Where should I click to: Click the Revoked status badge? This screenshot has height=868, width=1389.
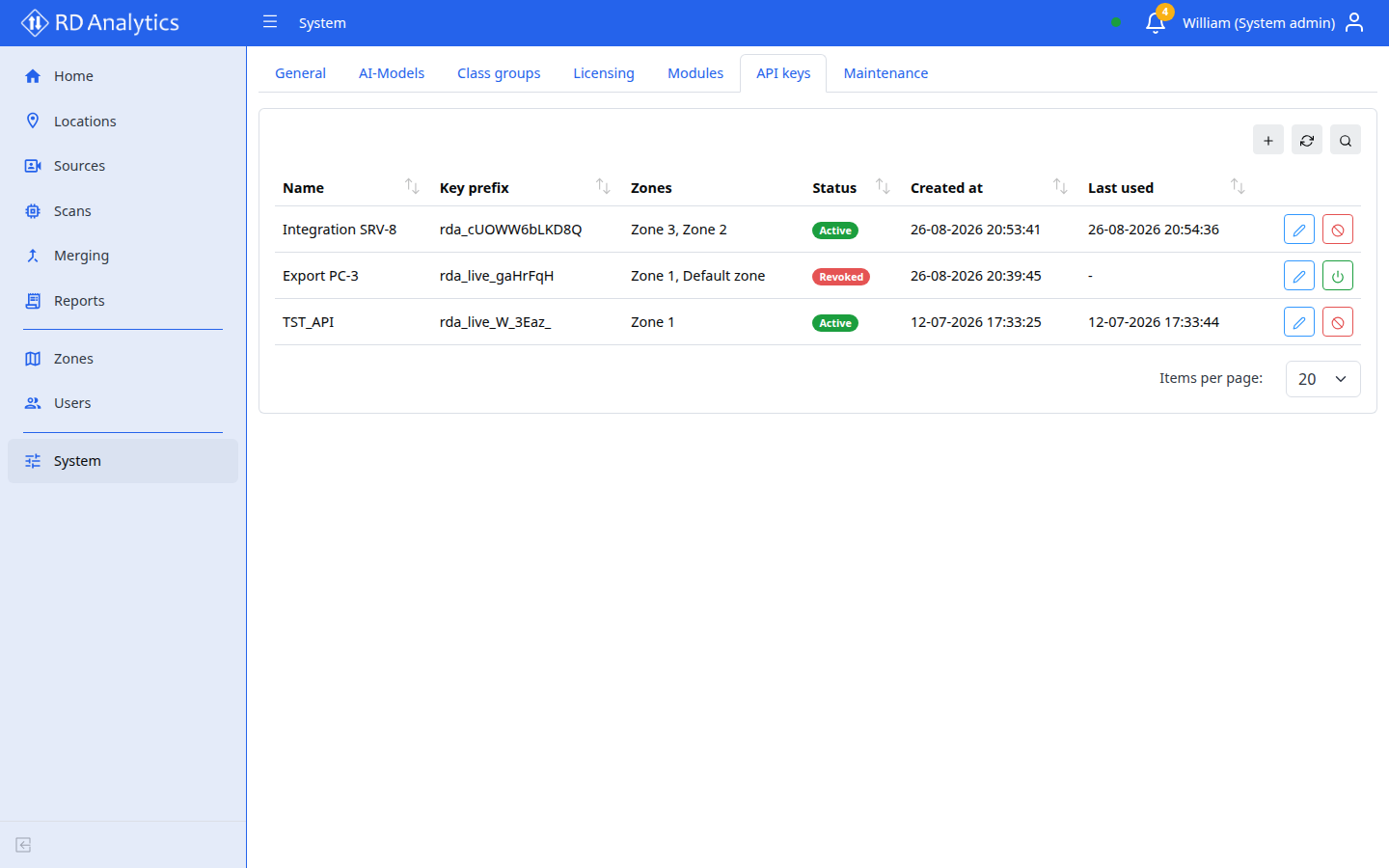click(x=841, y=277)
